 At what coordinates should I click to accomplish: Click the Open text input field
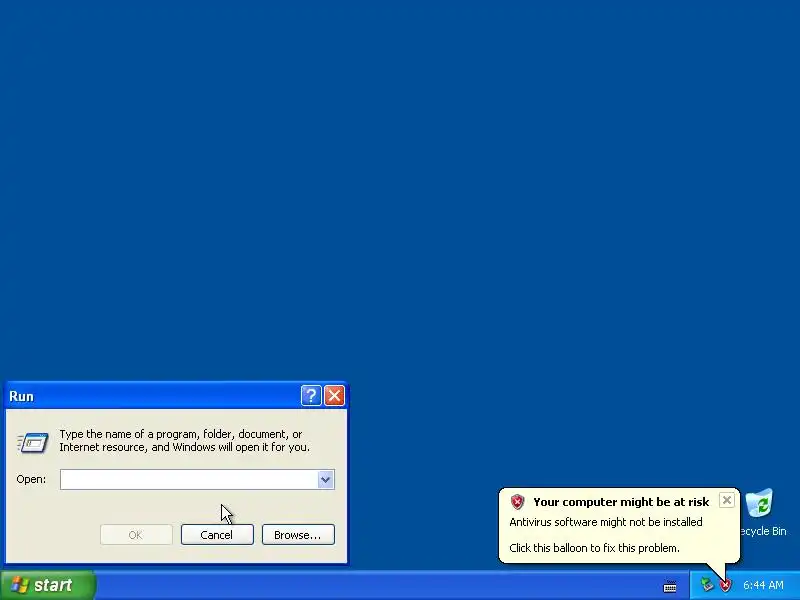[189, 480]
